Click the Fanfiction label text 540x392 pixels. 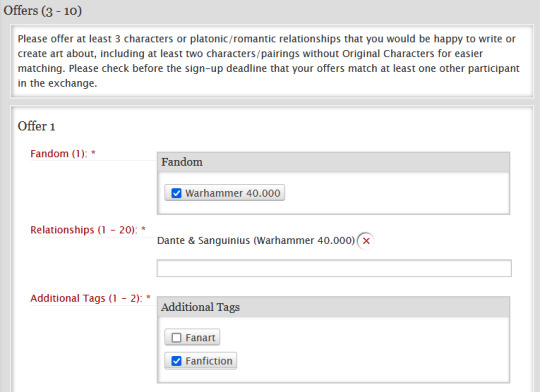(x=209, y=361)
